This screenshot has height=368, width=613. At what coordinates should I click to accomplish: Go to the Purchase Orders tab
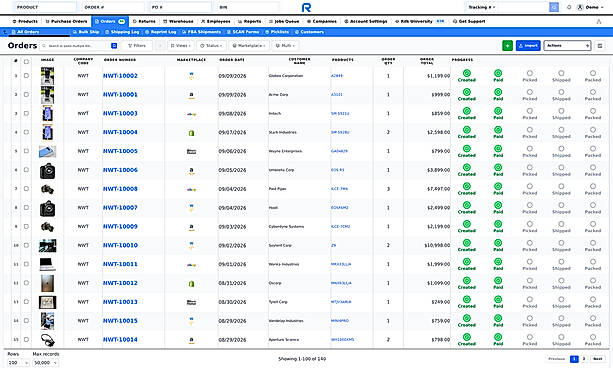66,22
